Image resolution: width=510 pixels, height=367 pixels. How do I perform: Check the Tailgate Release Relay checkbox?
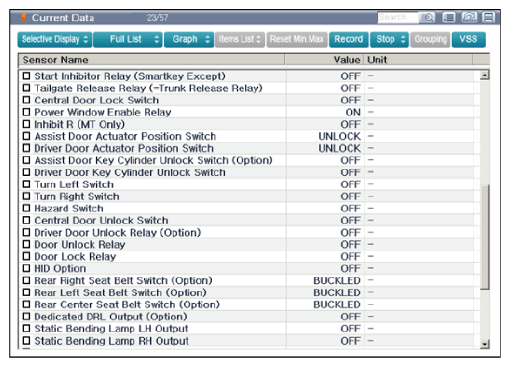tap(26, 88)
